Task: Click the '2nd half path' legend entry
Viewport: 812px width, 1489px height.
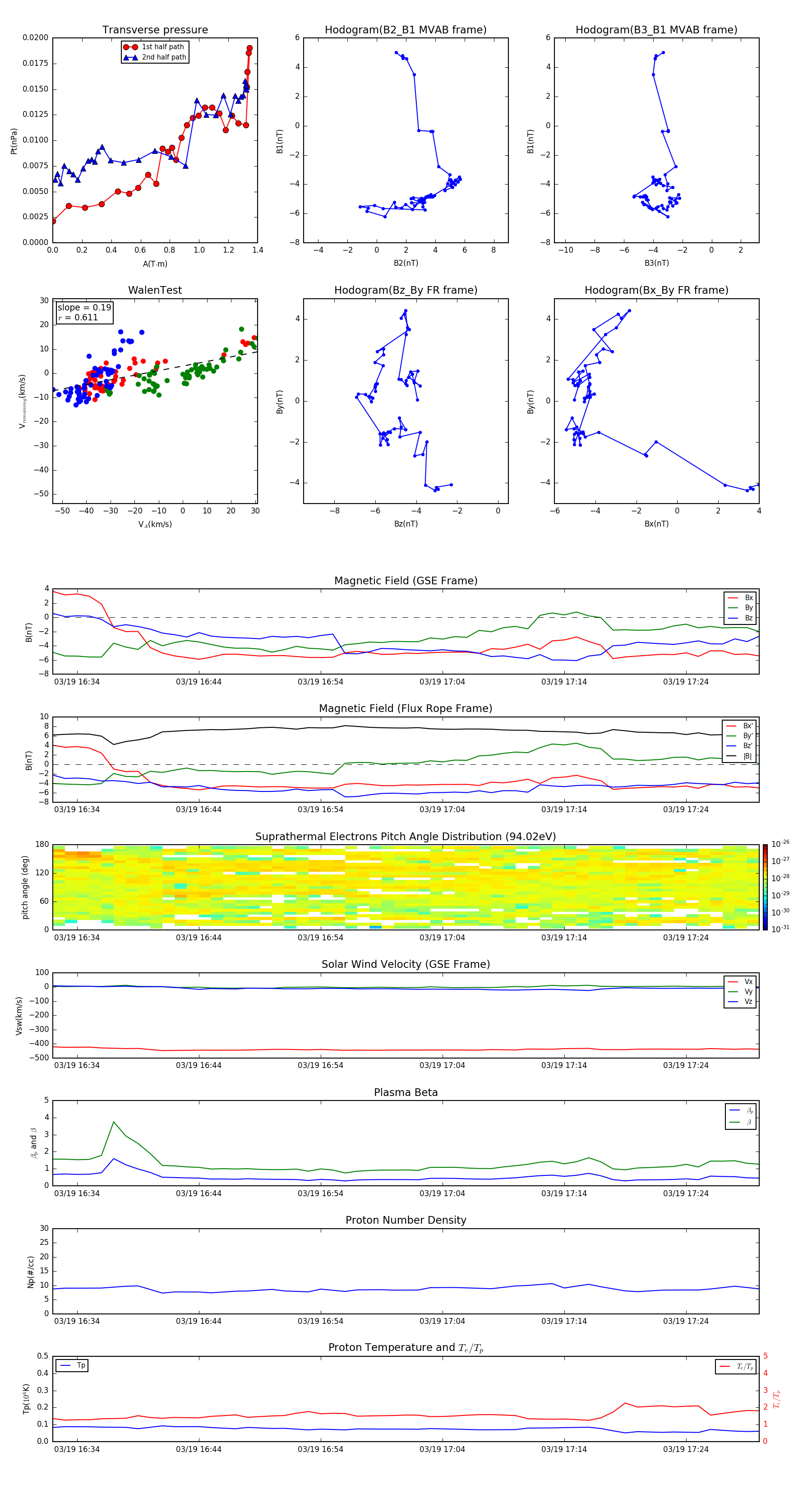Action: pyautogui.click(x=155, y=57)
